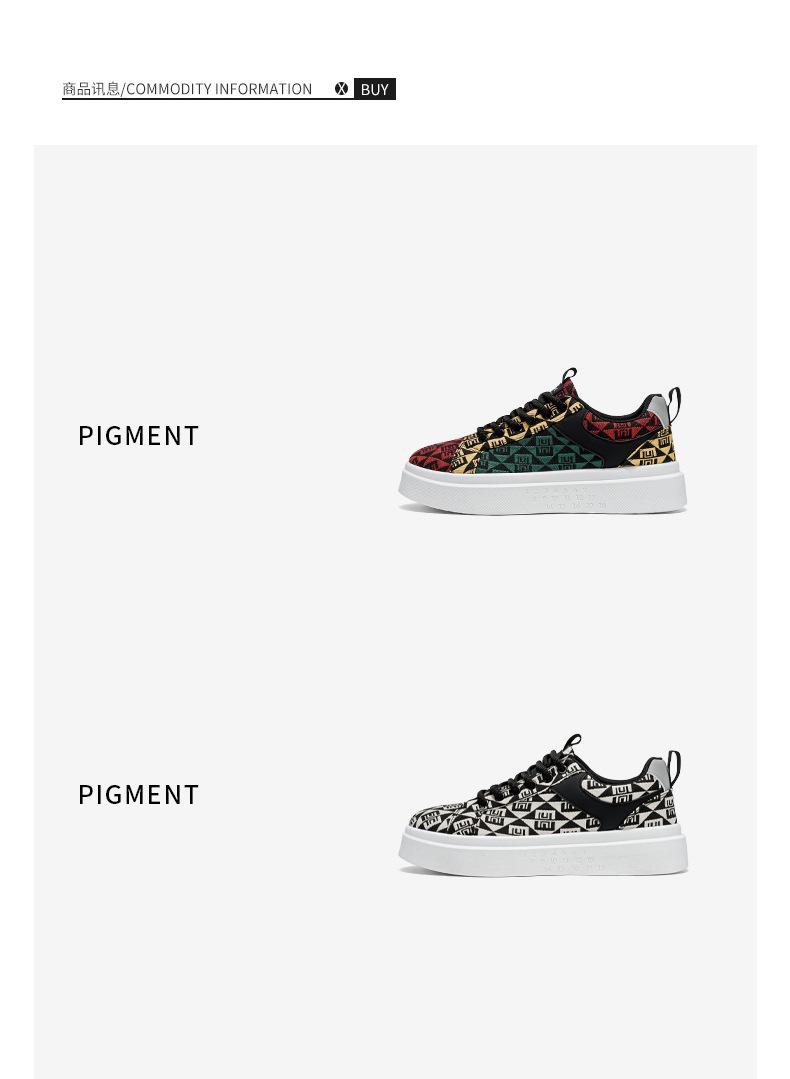Screen dimensions: 790x1079
Task: Select PIGMENT label beside black-and-white sneaker
Action: click(x=138, y=794)
